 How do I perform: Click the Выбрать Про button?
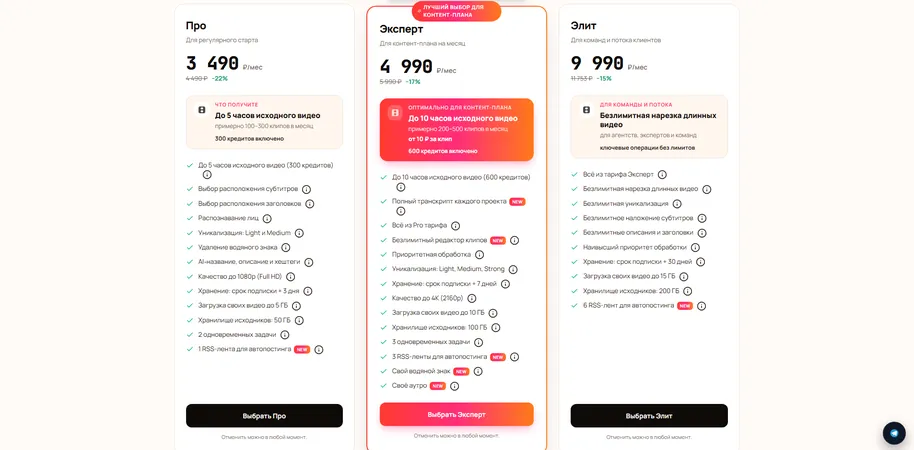pyautogui.click(x=265, y=416)
